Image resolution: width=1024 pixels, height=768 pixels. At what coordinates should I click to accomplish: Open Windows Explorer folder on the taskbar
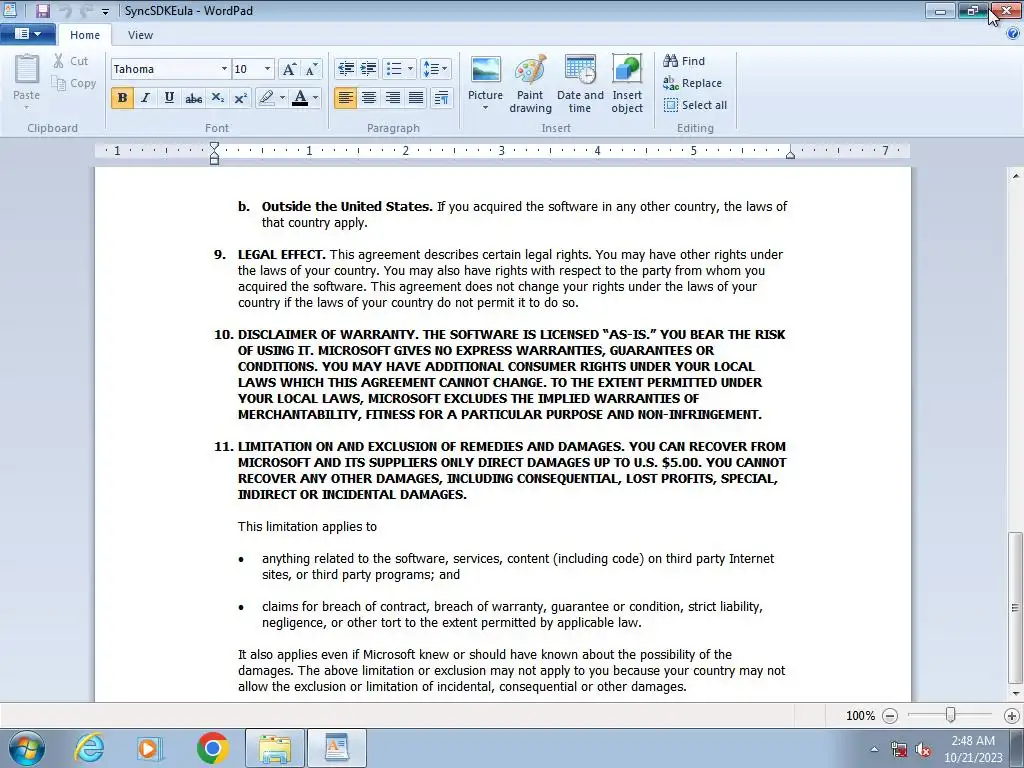(275, 748)
